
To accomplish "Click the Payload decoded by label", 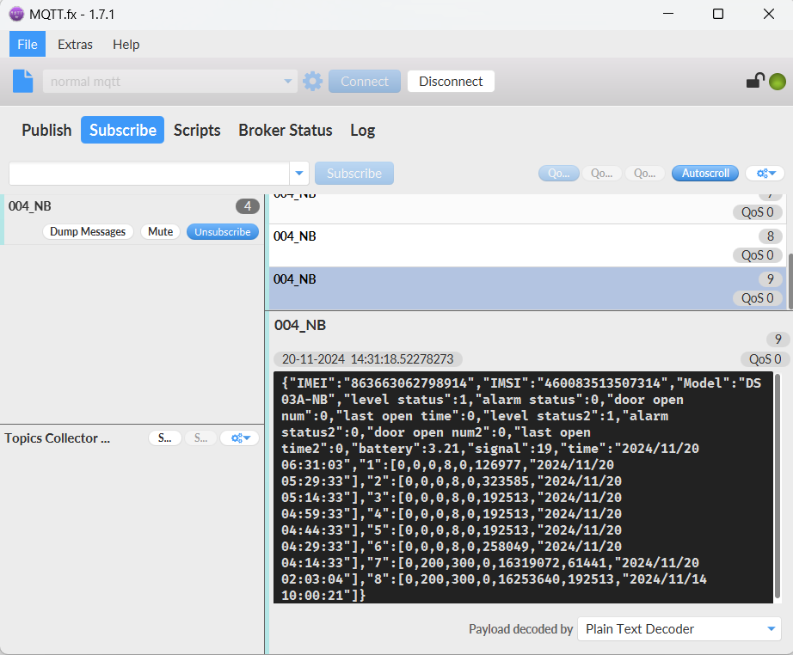I will (520, 629).
